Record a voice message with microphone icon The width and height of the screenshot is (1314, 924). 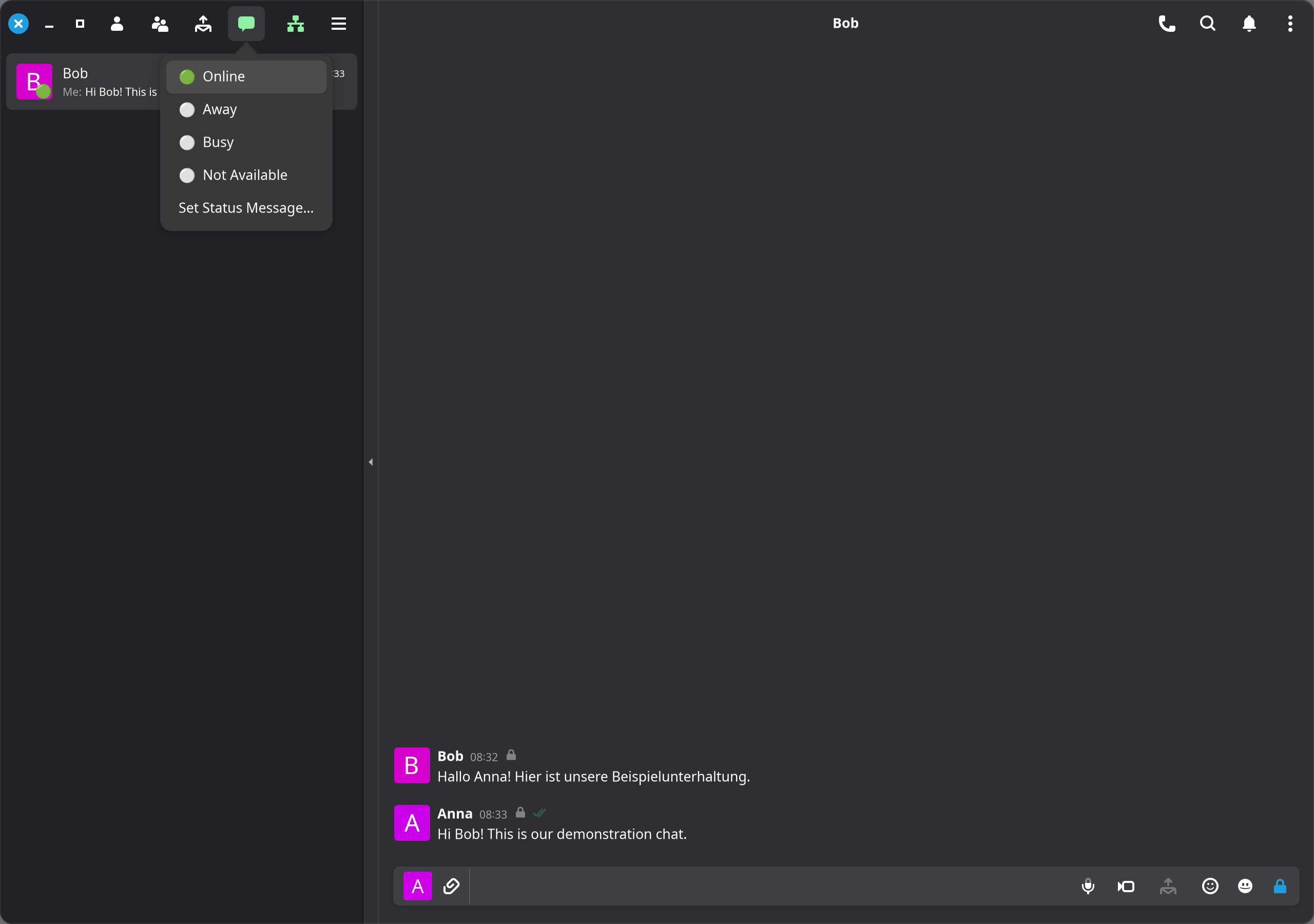pos(1088,886)
